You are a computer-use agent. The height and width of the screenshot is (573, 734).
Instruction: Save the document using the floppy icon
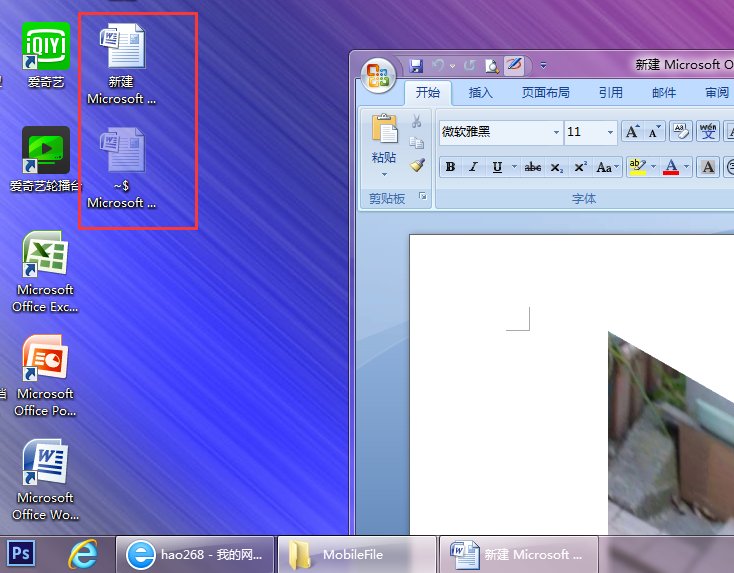point(416,66)
